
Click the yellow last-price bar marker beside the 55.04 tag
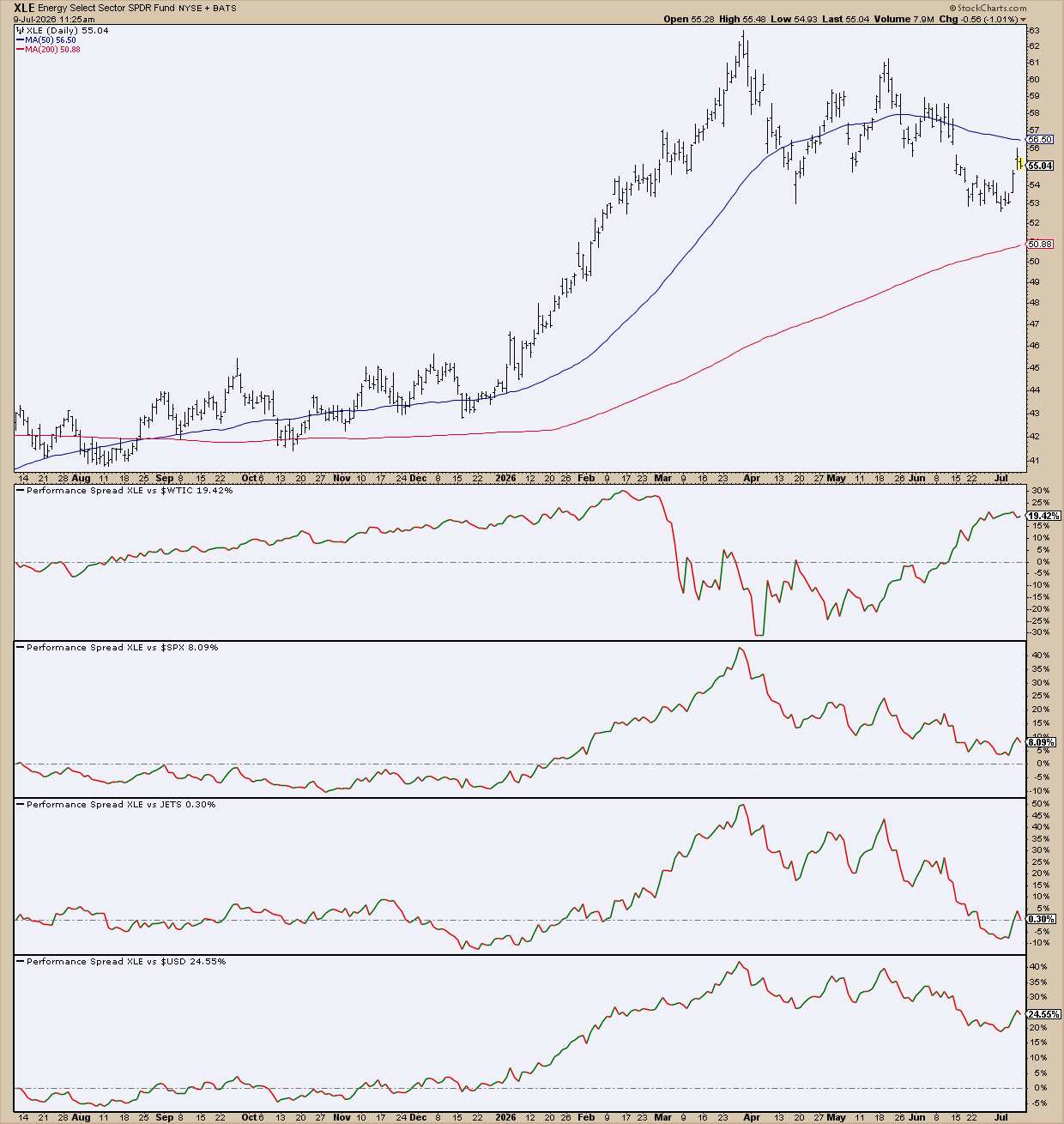[1020, 164]
